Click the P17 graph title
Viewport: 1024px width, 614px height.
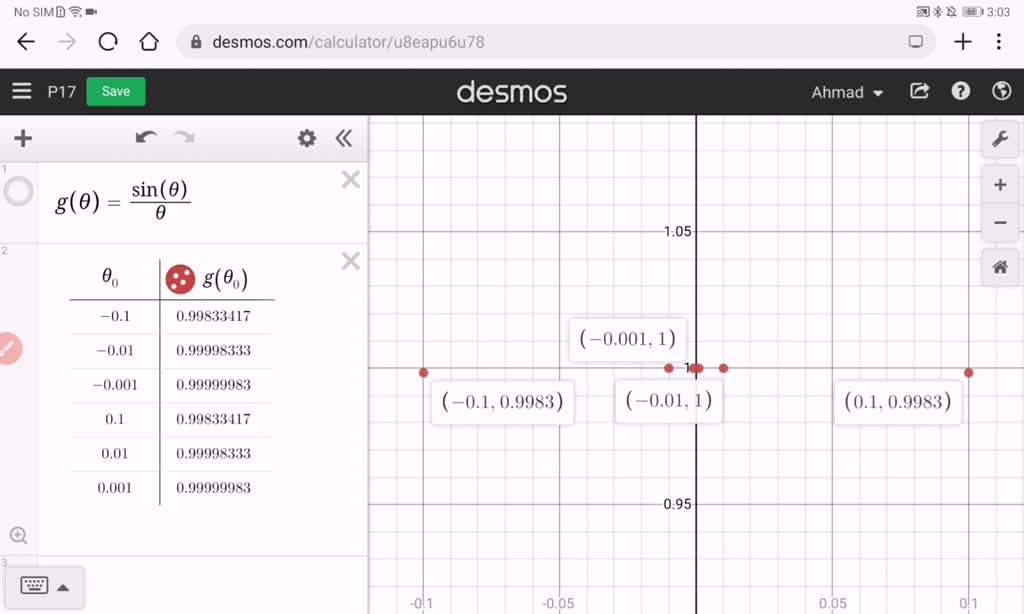[61, 91]
